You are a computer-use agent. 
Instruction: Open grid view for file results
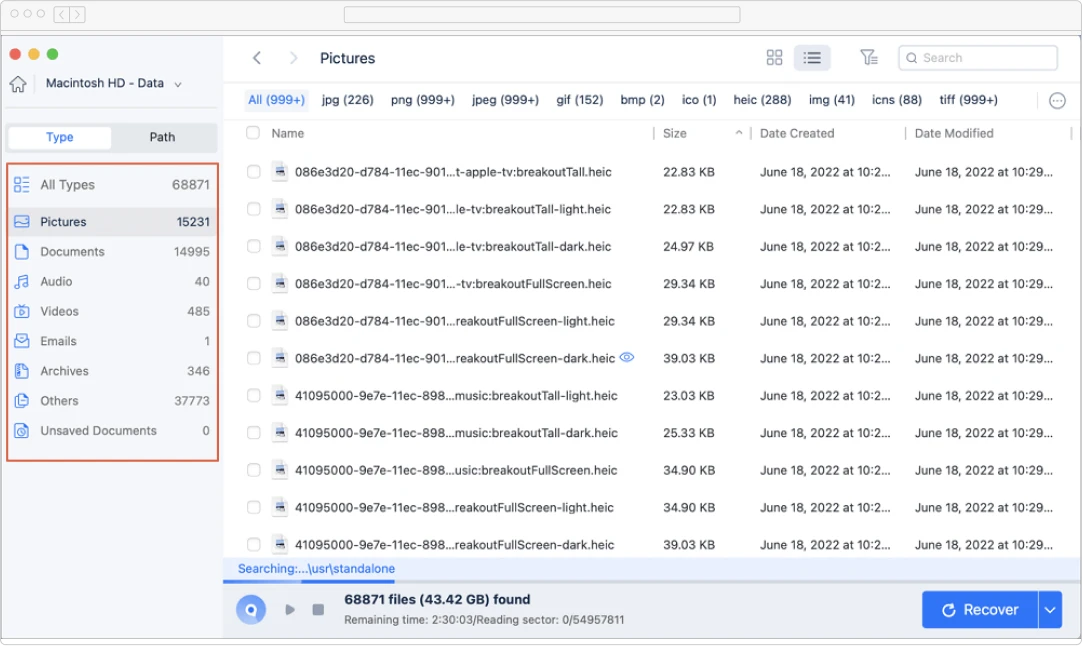(774, 57)
